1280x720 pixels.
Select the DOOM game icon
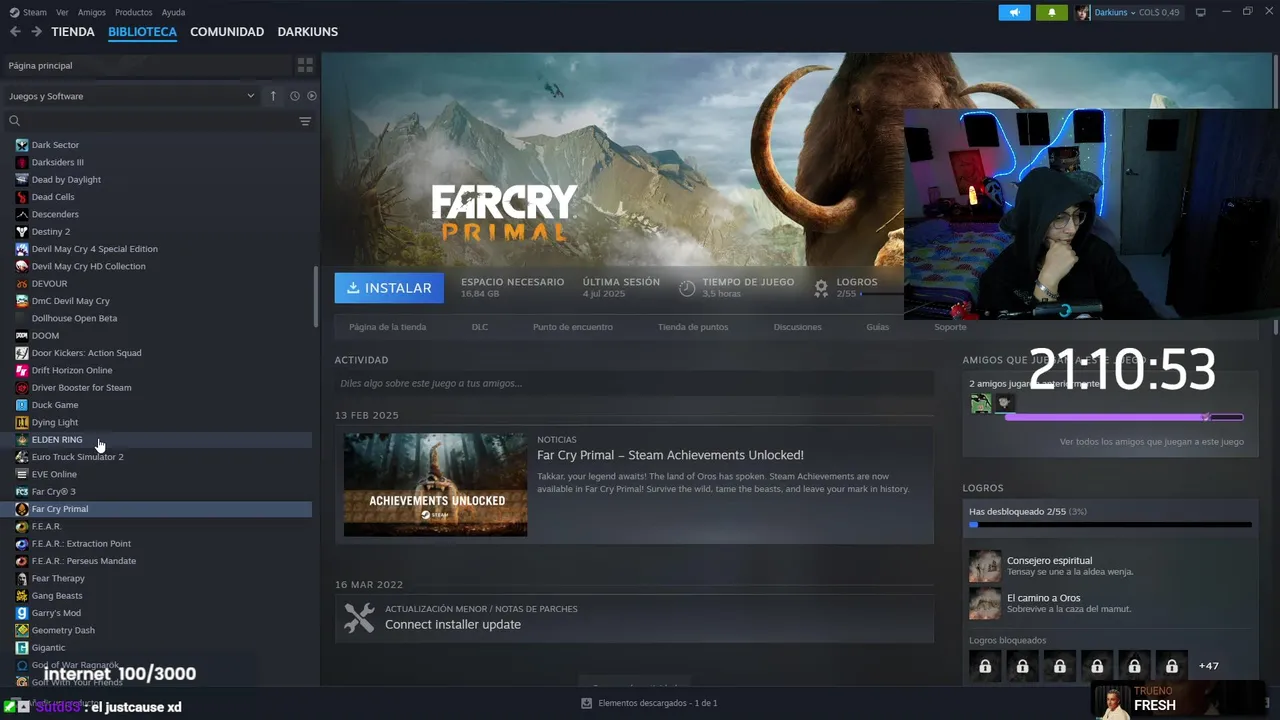pos(22,336)
